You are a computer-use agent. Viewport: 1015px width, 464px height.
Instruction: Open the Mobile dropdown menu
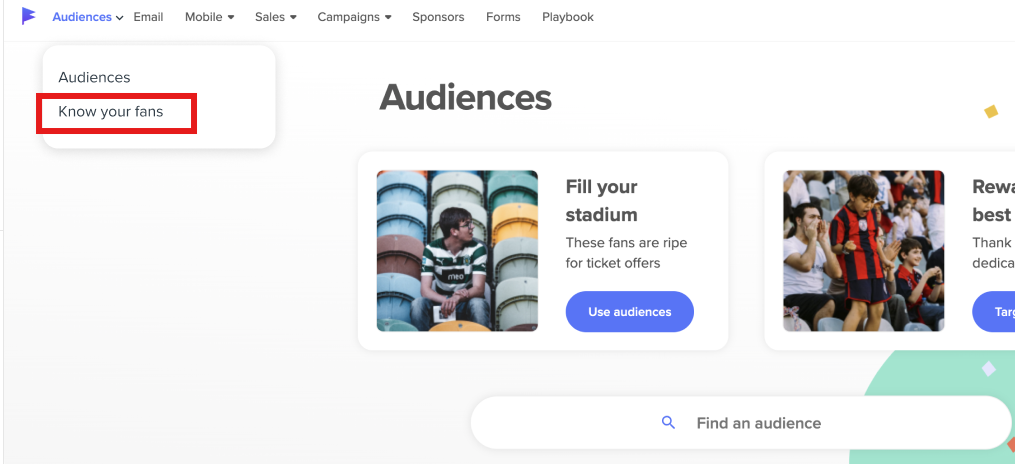coord(209,17)
